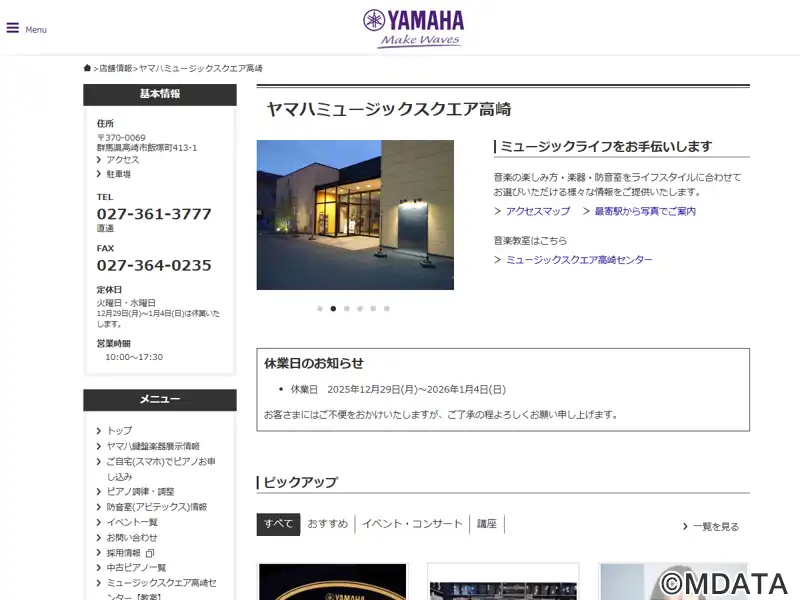Open 店舗情報 breadcrumb link
The image size is (800, 600).
[115, 68]
